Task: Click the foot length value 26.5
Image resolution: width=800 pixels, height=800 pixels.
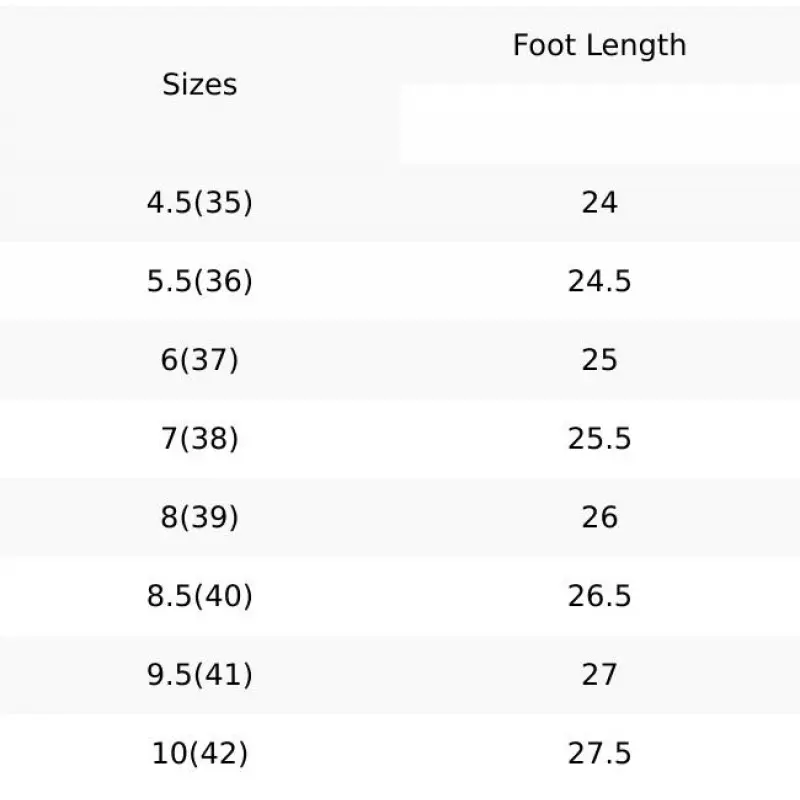Action: 599,596
